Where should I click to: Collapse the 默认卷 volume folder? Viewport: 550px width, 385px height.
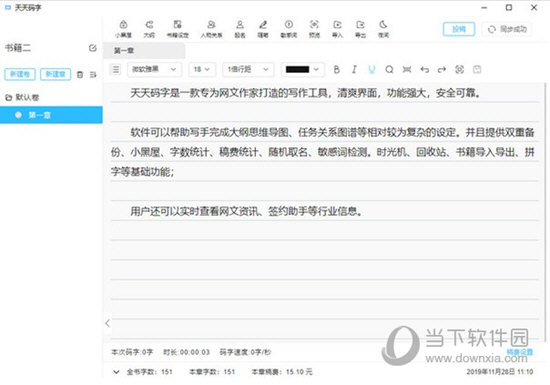(9, 97)
